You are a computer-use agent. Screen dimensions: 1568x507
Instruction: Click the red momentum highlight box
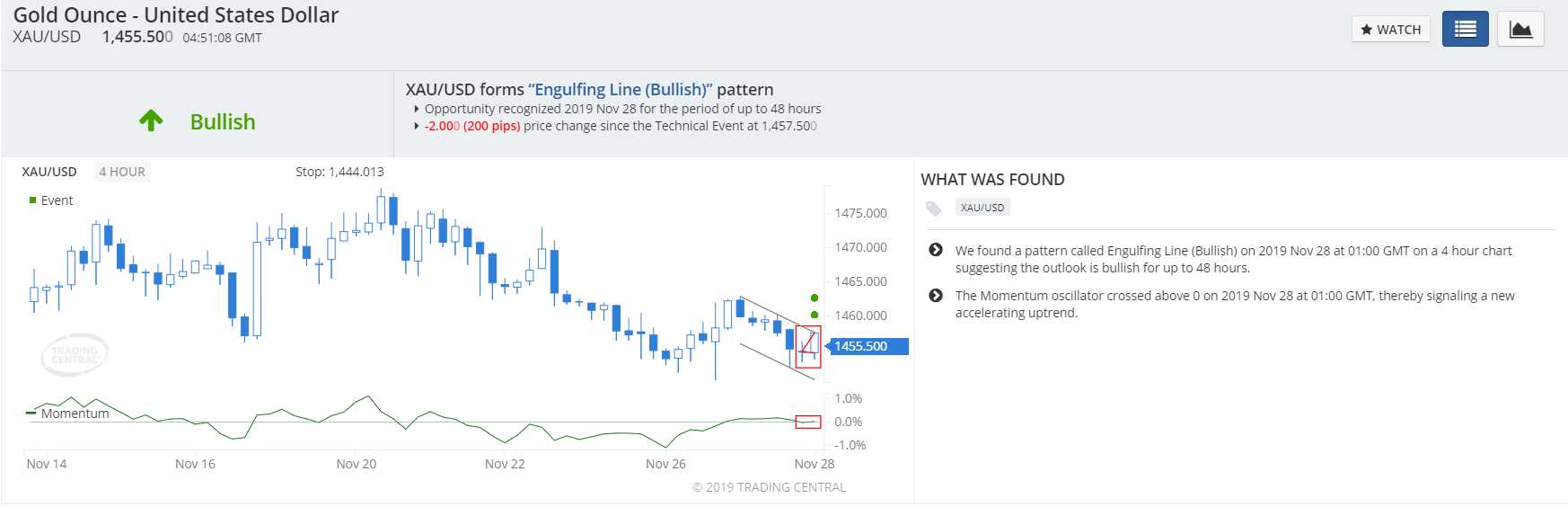(x=808, y=422)
